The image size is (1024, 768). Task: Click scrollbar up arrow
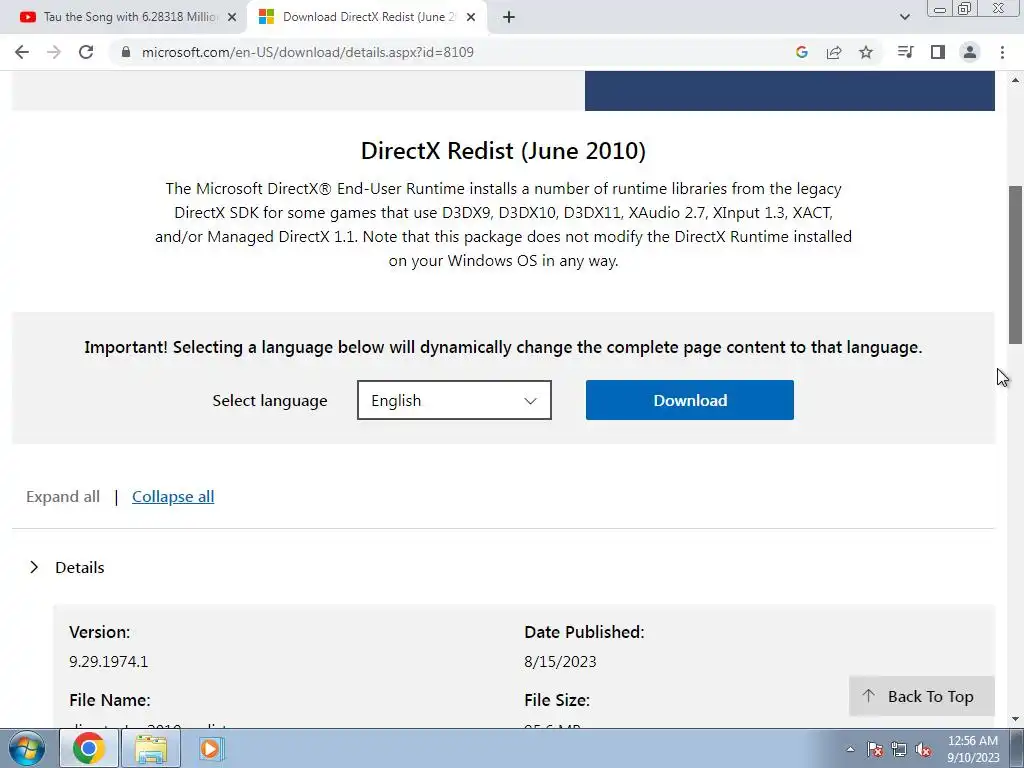[1015, 80]
